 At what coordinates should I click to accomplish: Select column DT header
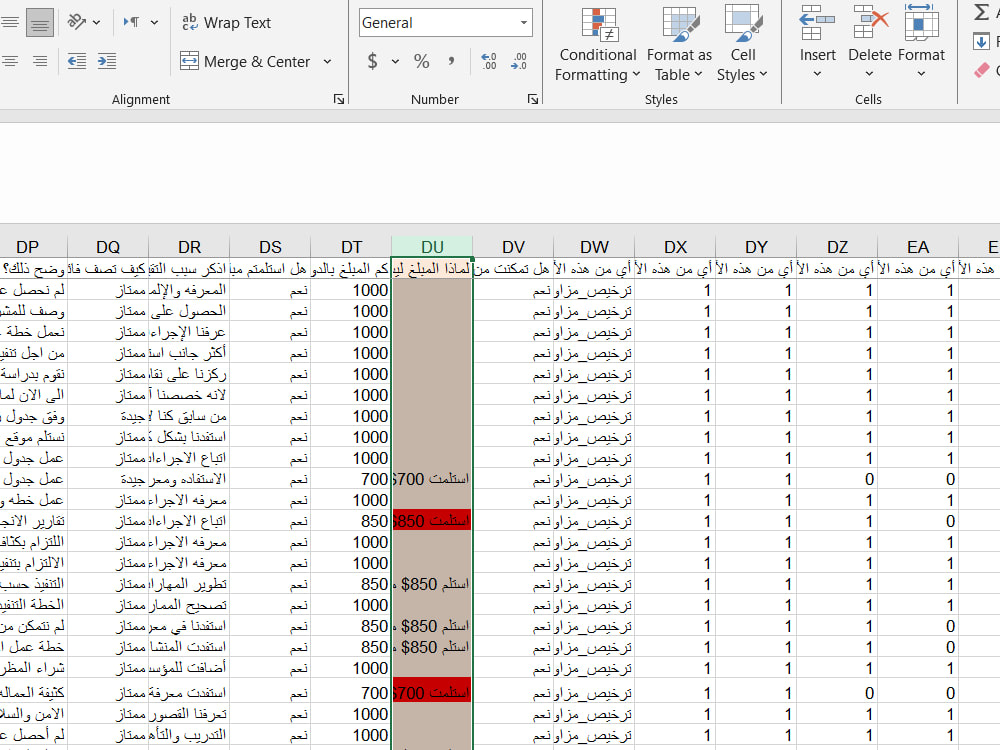(351, 247)
